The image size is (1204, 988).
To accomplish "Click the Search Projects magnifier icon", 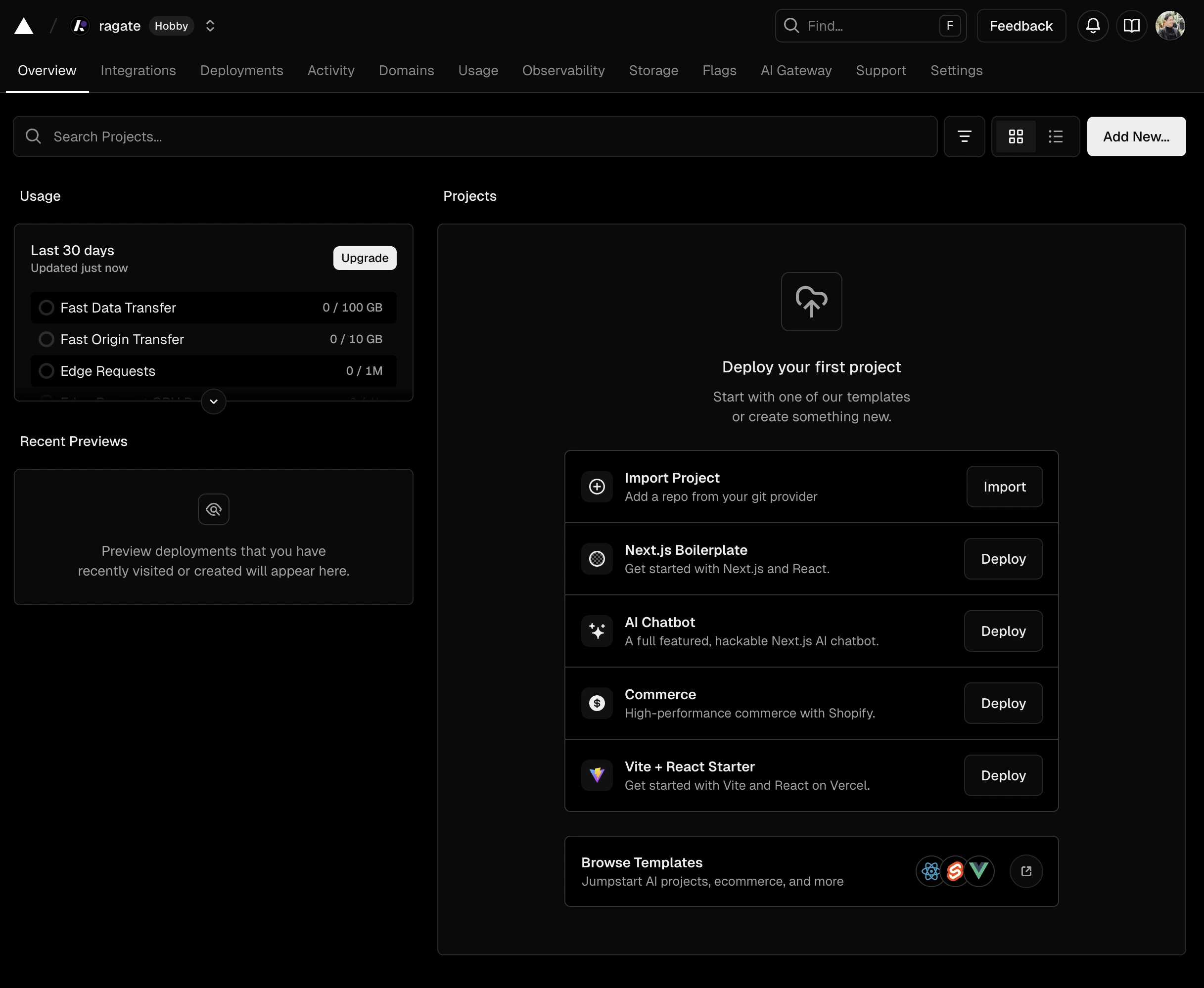I will coord(34,136).
